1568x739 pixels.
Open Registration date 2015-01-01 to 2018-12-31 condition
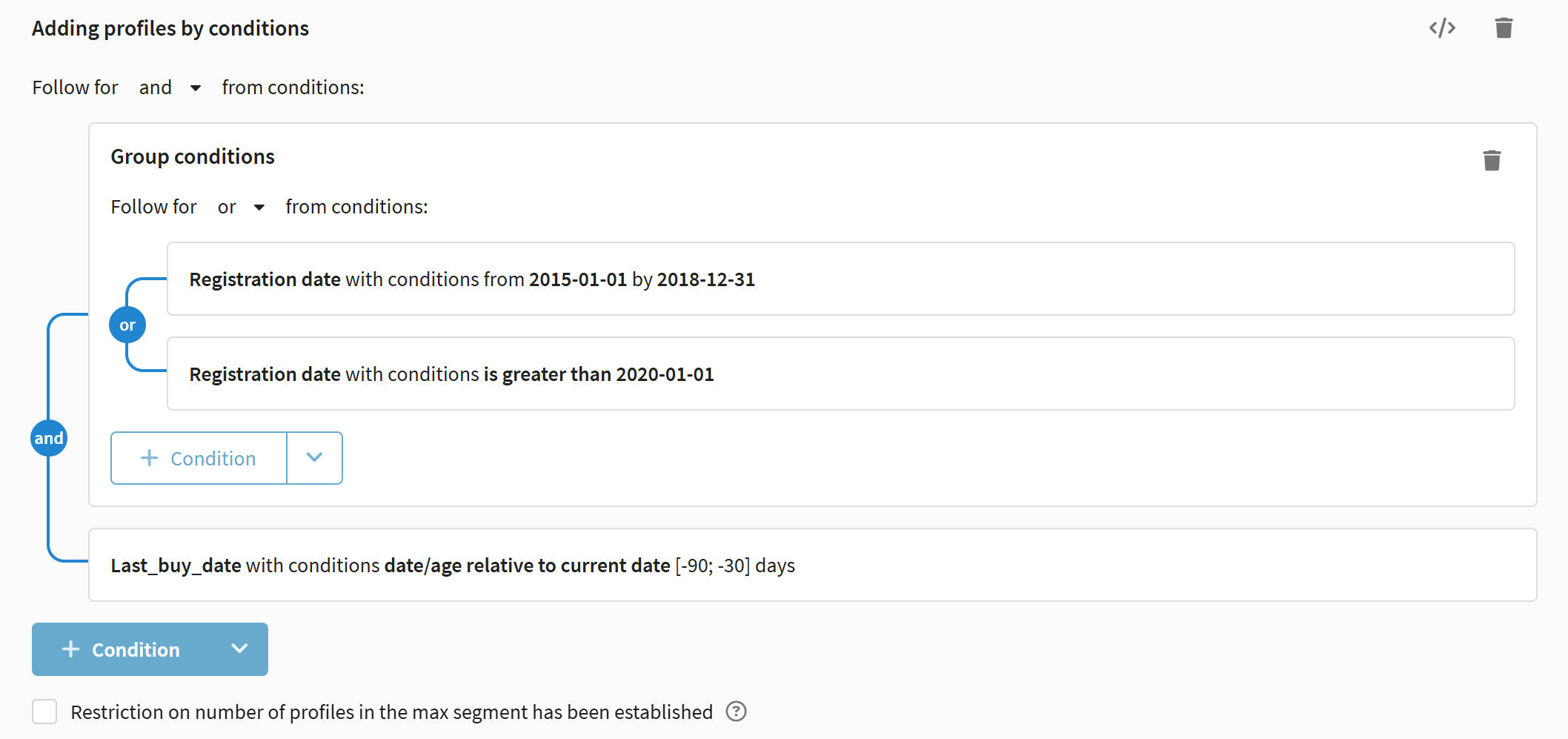tap(840, 279)
